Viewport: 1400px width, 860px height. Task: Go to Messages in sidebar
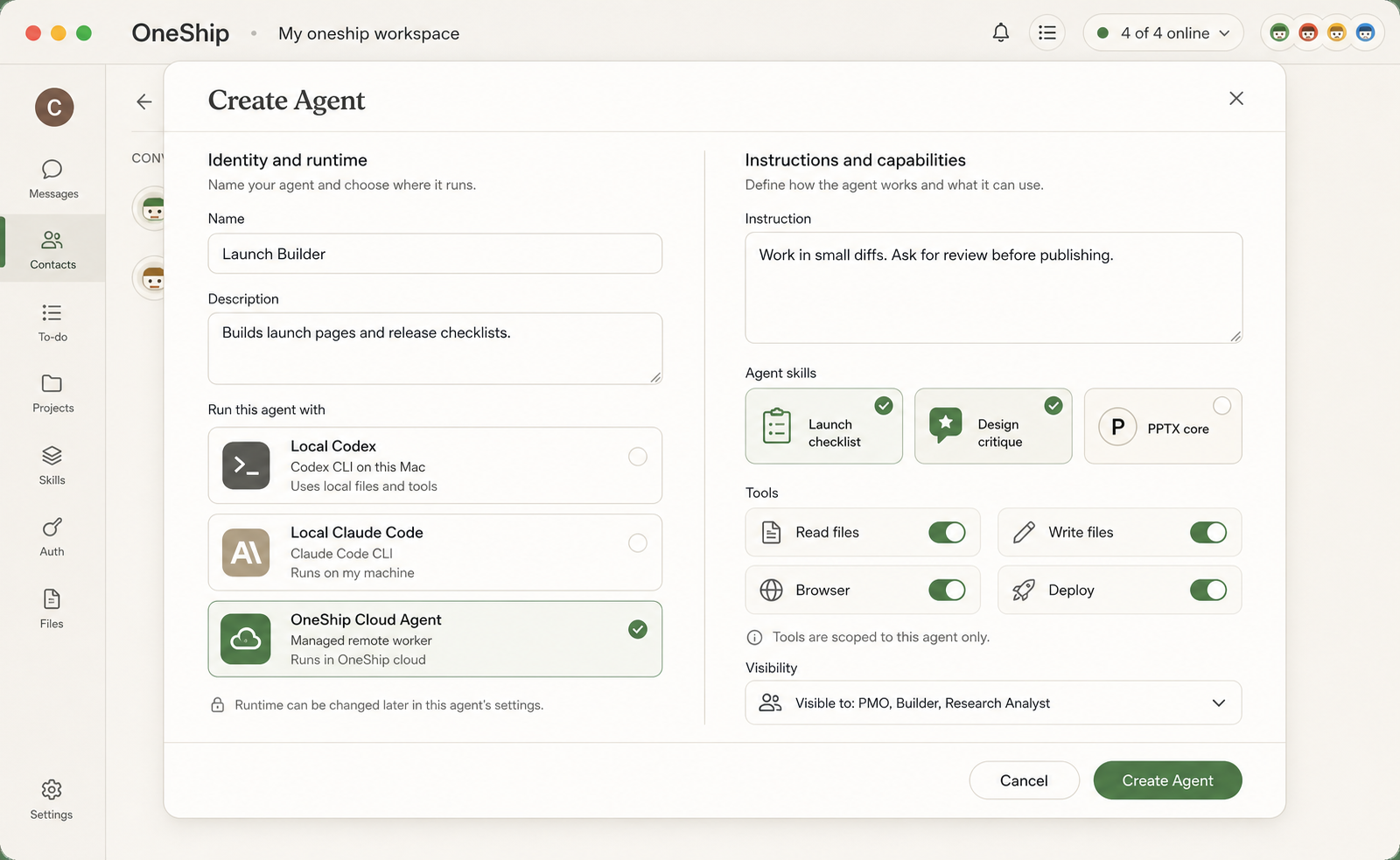[53, 178]
